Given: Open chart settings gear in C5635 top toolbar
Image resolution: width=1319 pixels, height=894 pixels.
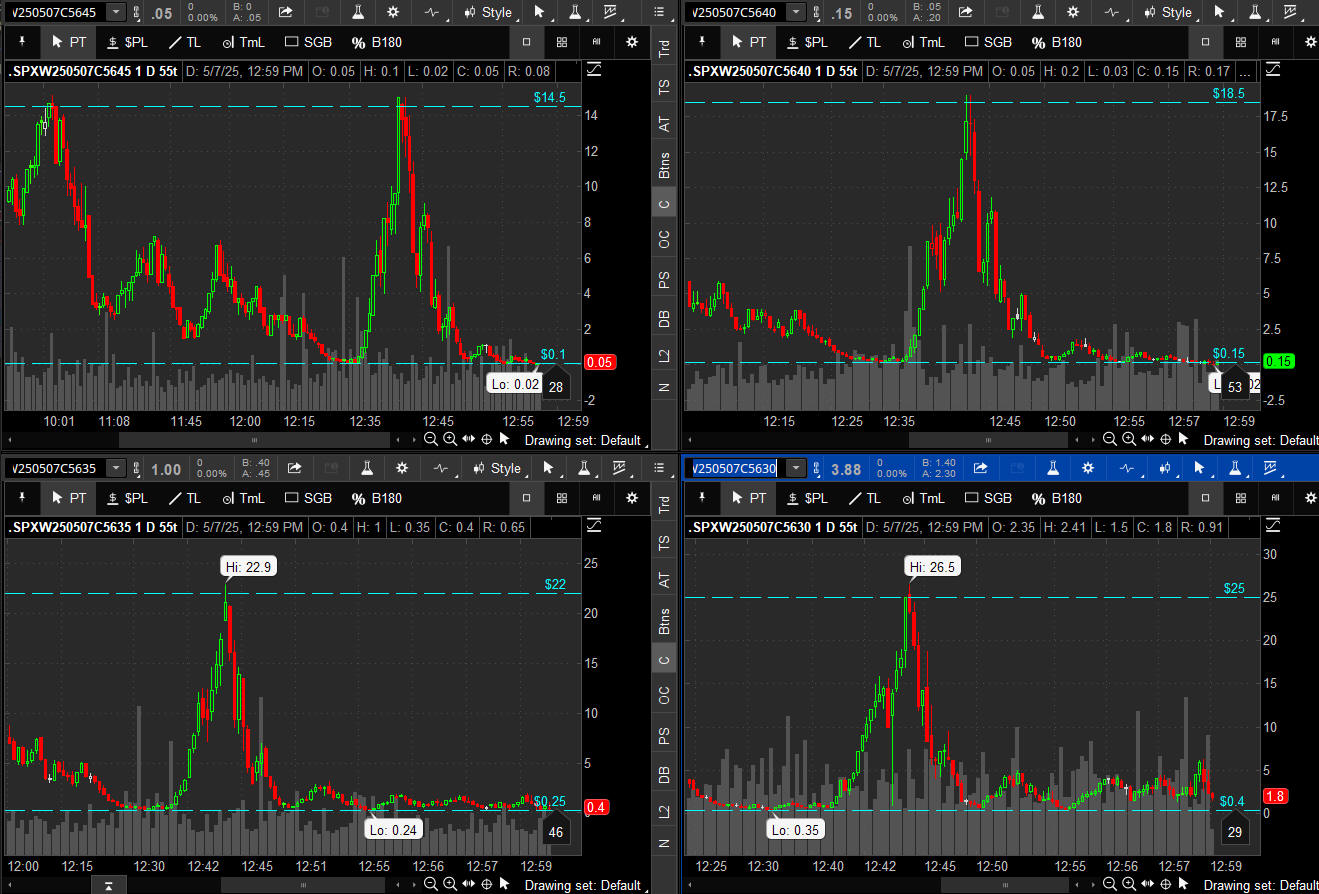Looking at the screenshot, I should [402, 468].
